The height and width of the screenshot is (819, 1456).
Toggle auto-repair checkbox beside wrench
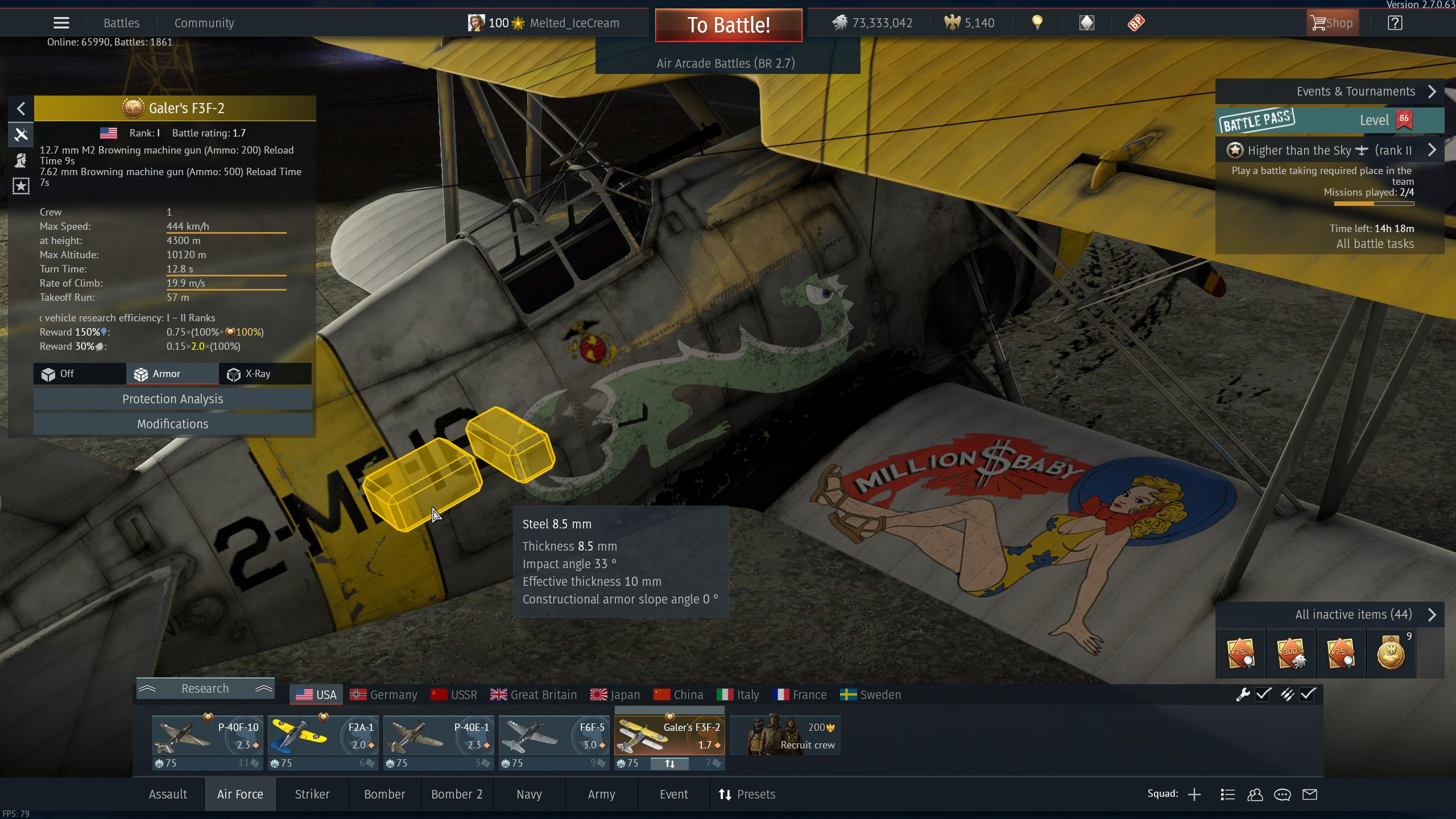(1263, 694)
